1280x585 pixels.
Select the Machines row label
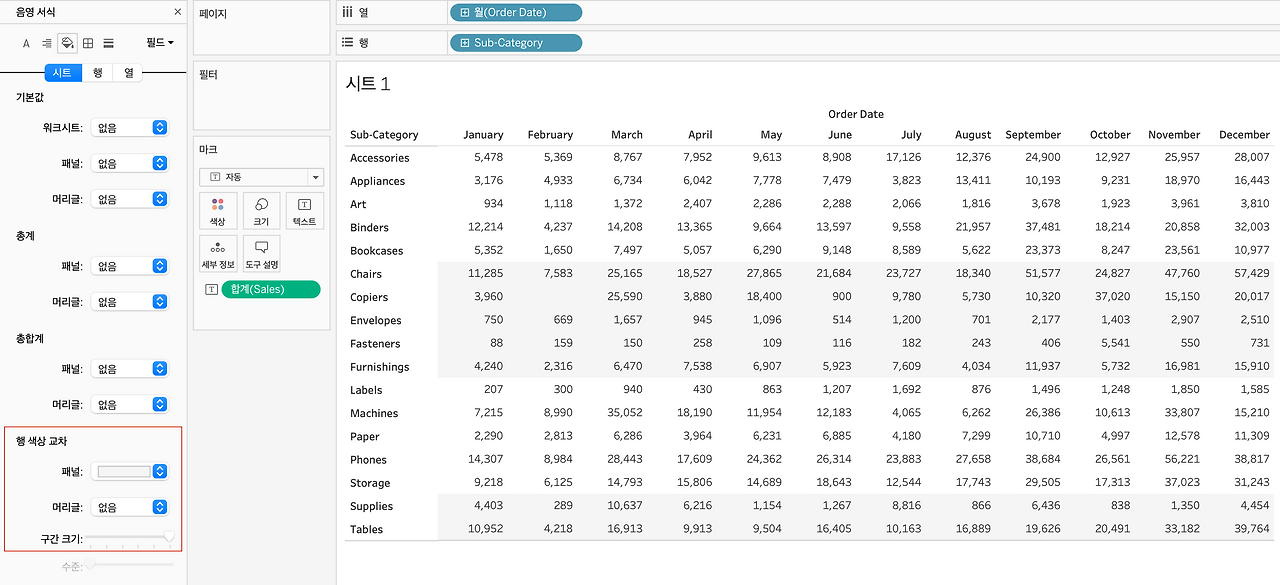(374, 413)
